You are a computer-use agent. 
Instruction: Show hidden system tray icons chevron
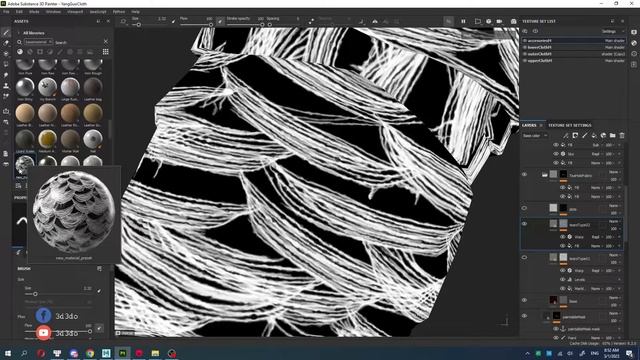tap(527, 353)
